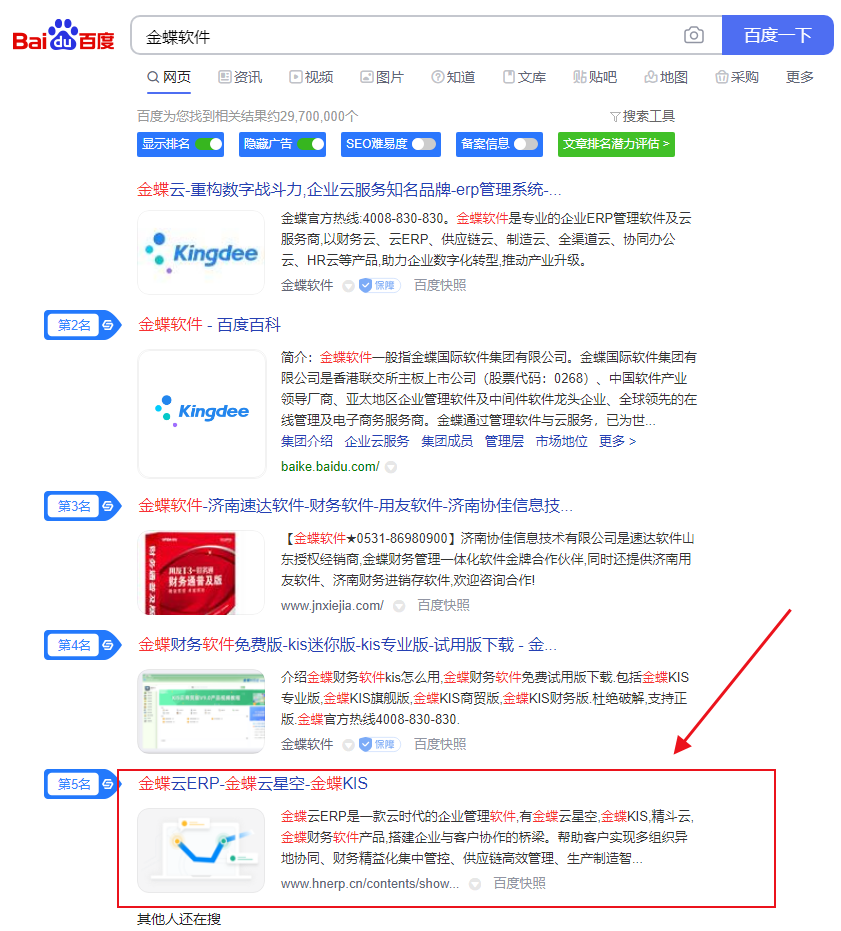Expand 更多 > in 百度百科 result
The width and height of the screenshot is (841, 931).
click(617, 441)
